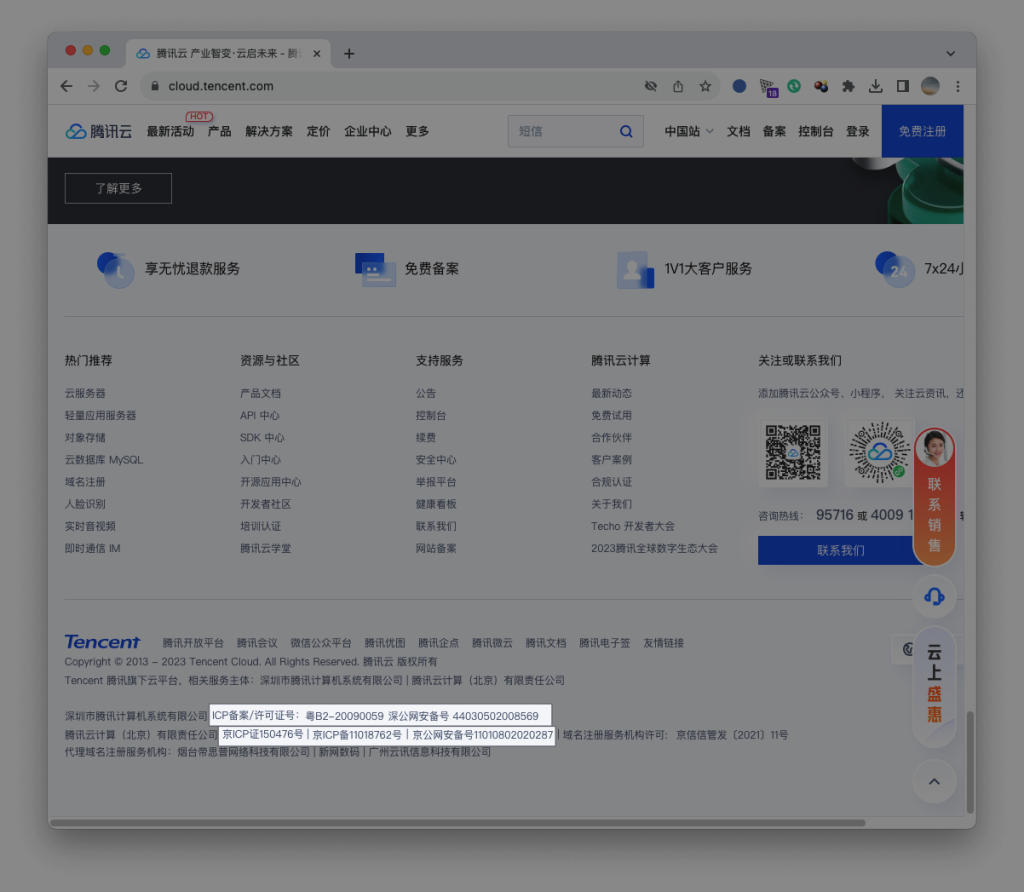Click the 联系我们 blue button
Viewport: 1024px width, 892px height.
click(840, 550)
